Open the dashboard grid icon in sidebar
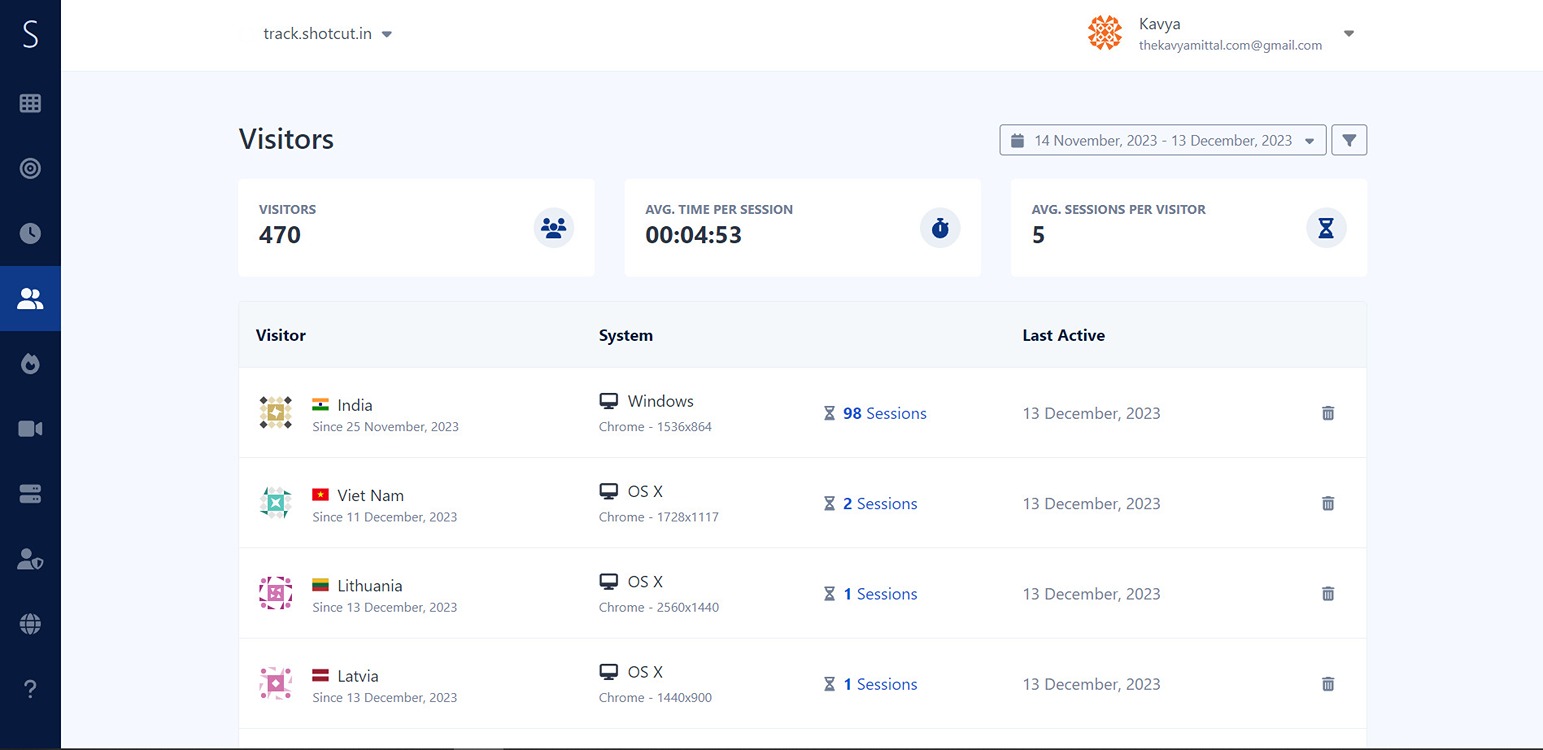 (30, 103)
